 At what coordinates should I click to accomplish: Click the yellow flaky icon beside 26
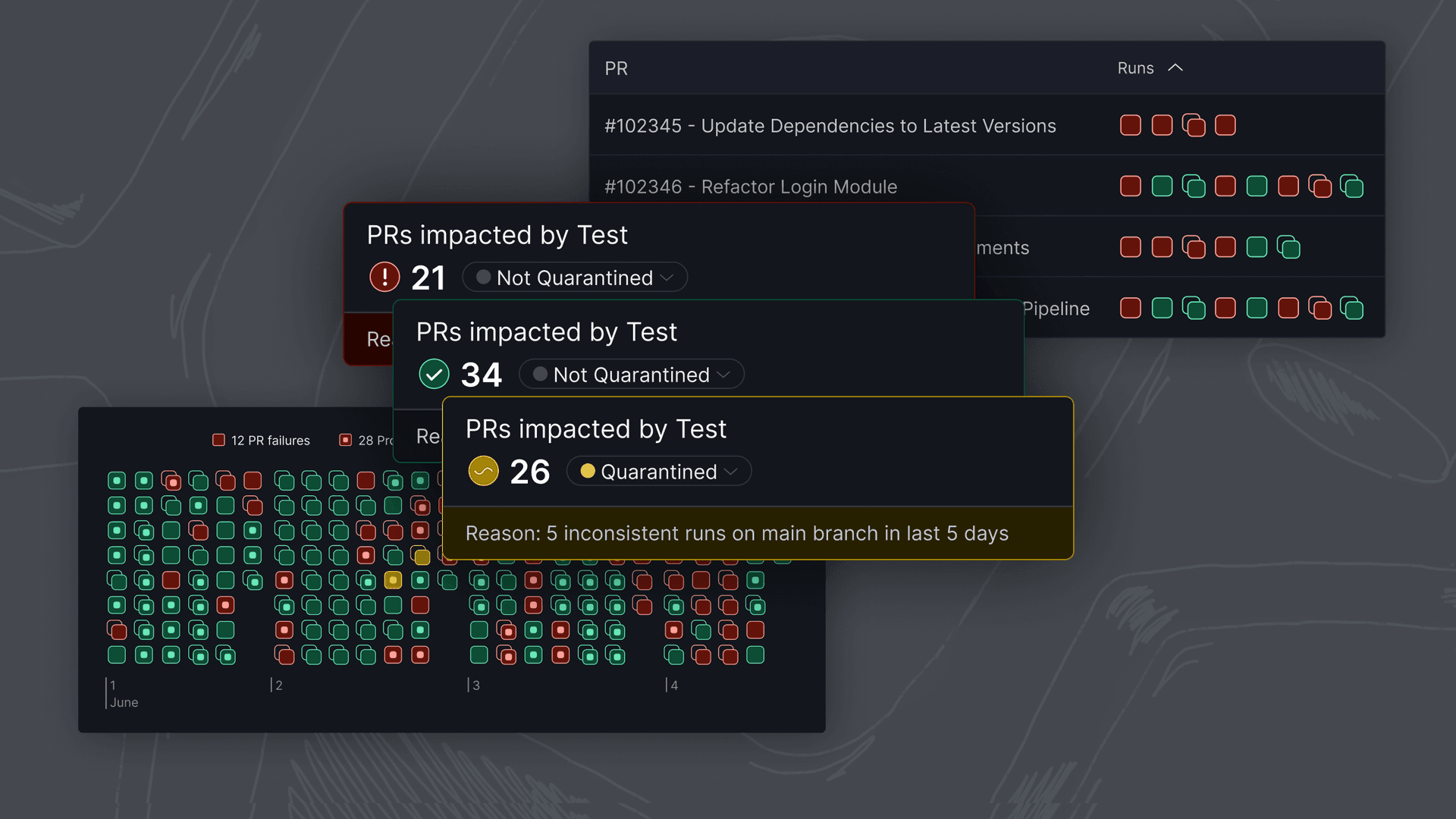coord(483,471)
